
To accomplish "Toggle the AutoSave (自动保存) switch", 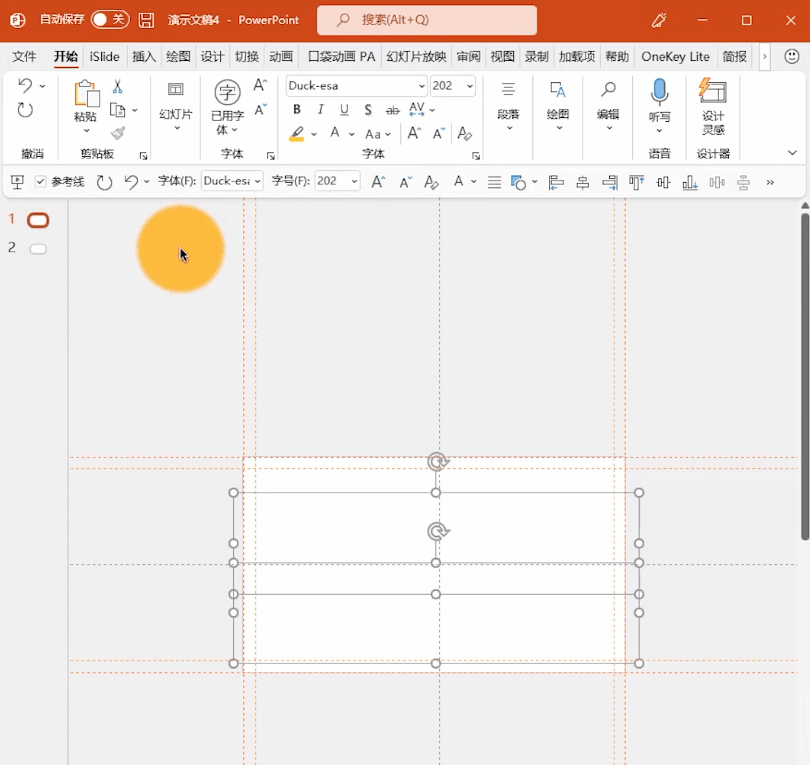I will click(109, 20).
